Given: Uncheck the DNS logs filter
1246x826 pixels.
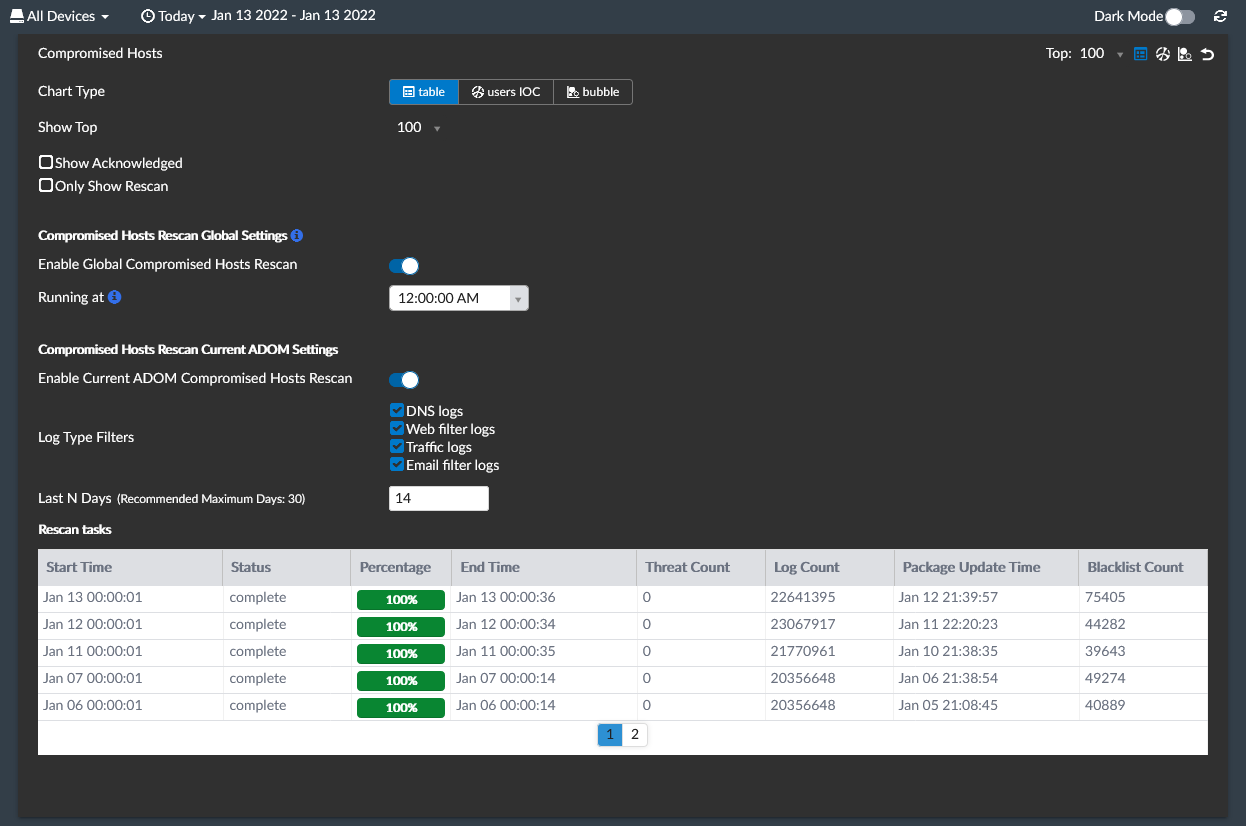Looking at the screenshot, I should 397,411.
